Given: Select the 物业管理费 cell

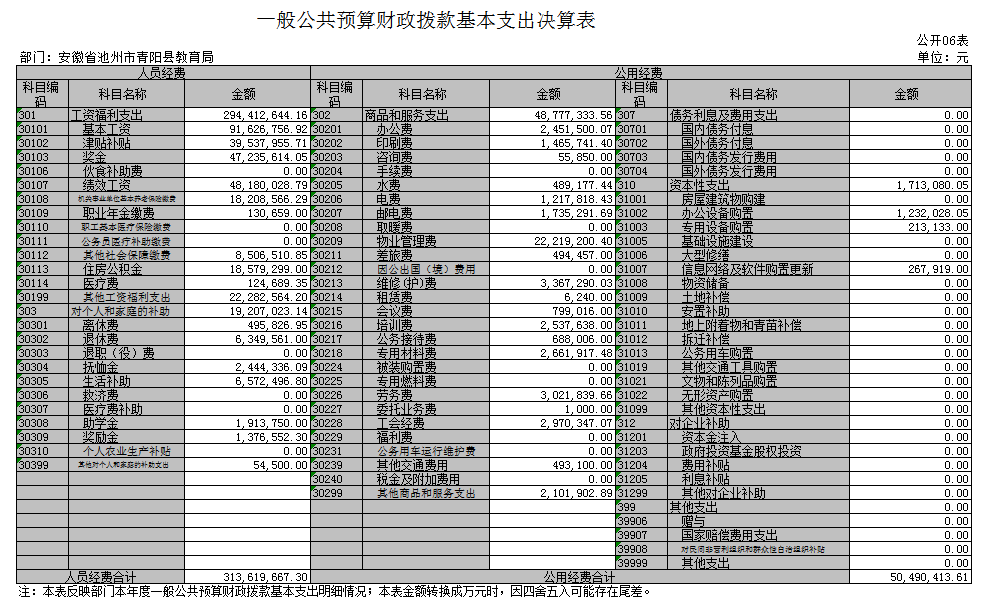Looking at the screenshot, I should coord(406,242).
